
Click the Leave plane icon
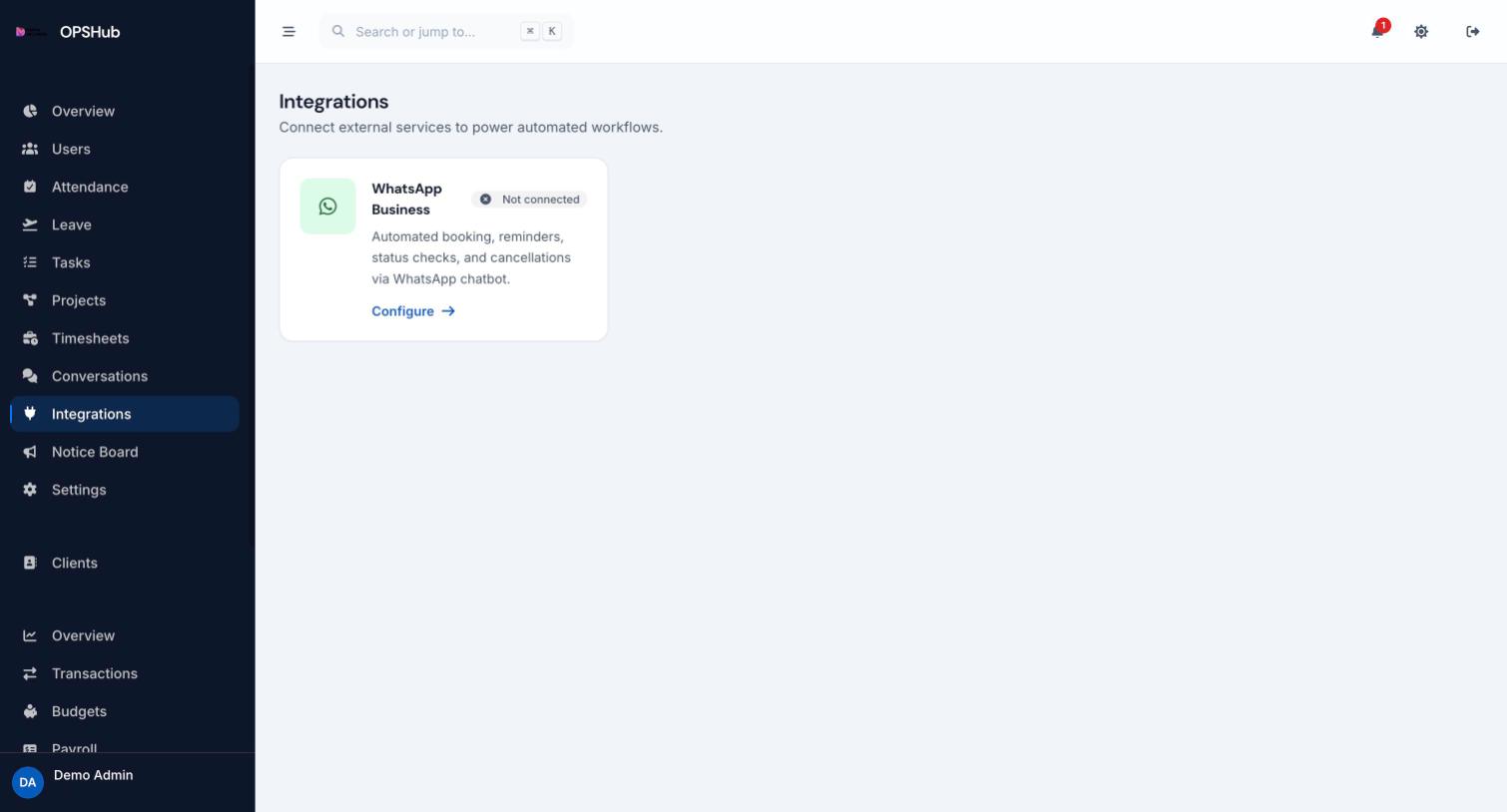coord(30,224)
